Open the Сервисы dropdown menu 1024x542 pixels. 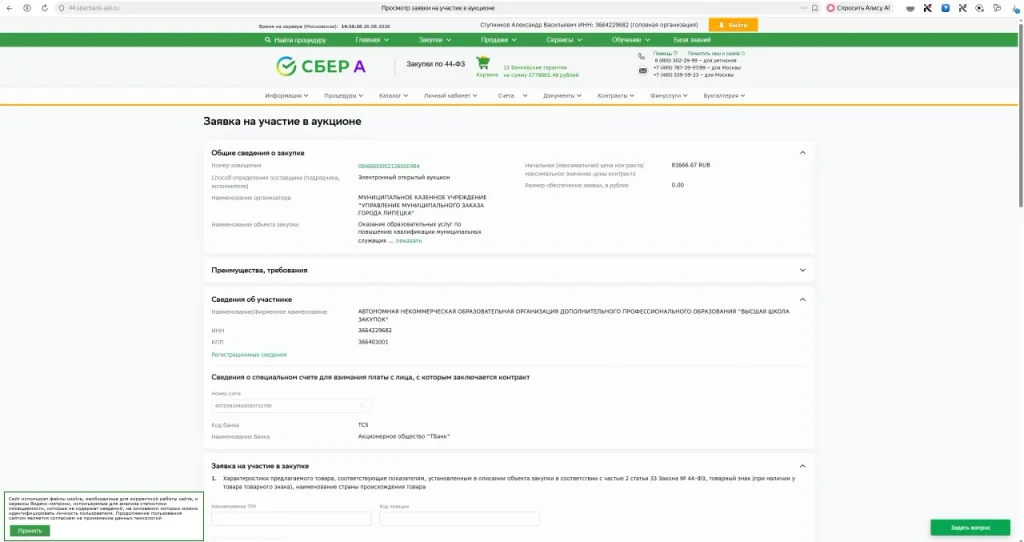coord(564,40)
